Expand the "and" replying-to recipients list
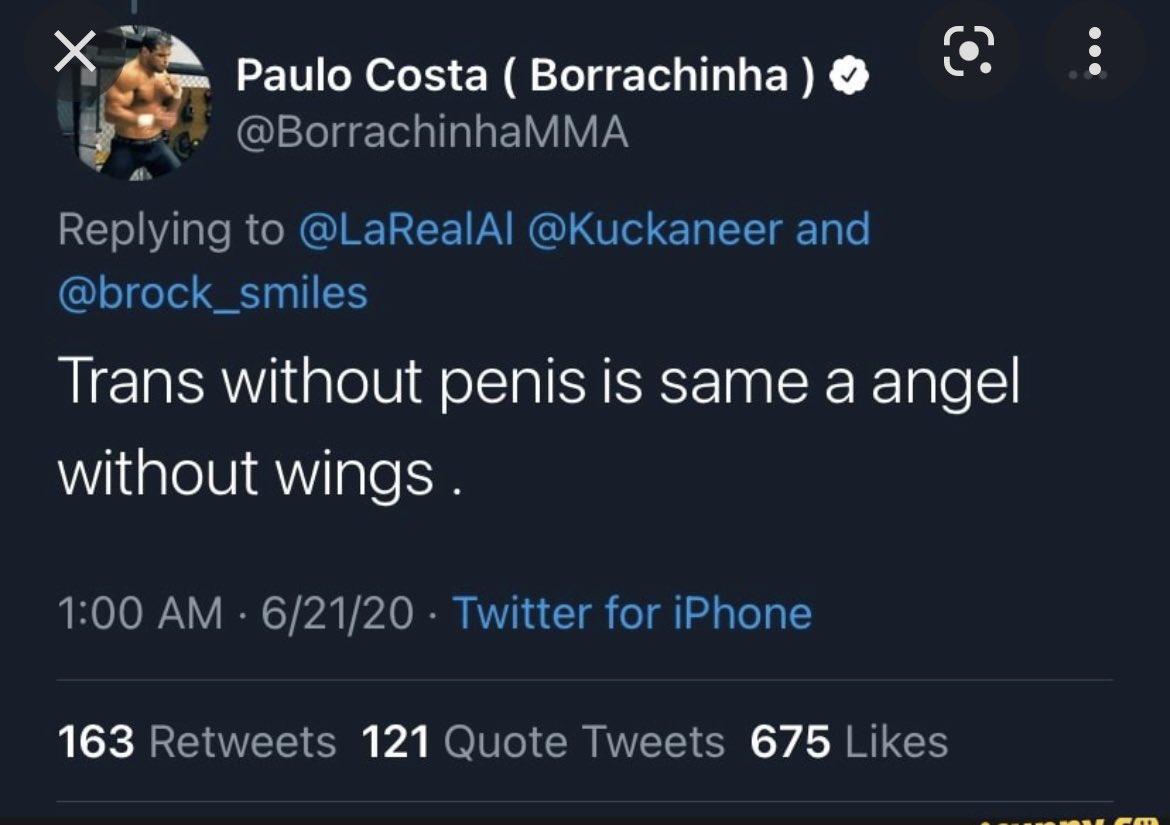Viewport: 1170px width, 825px height. tap(833, 229)
